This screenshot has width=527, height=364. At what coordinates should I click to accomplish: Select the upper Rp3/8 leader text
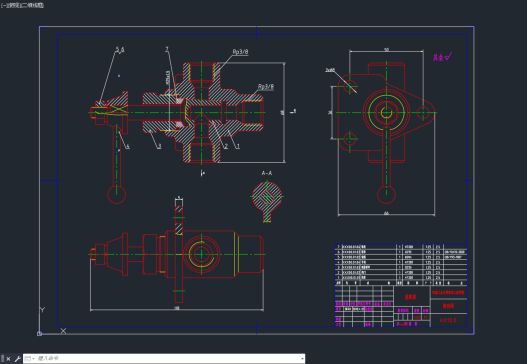(240, 52)
